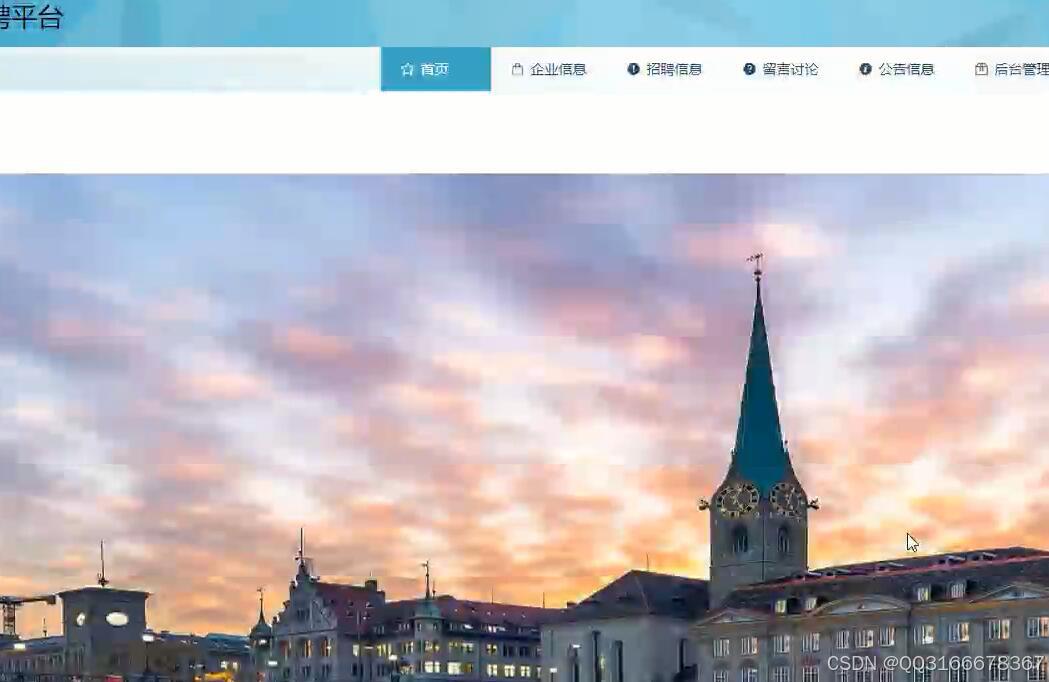Open the 招聘信息 menu item
1049x682 pixels.
point(664,69)
